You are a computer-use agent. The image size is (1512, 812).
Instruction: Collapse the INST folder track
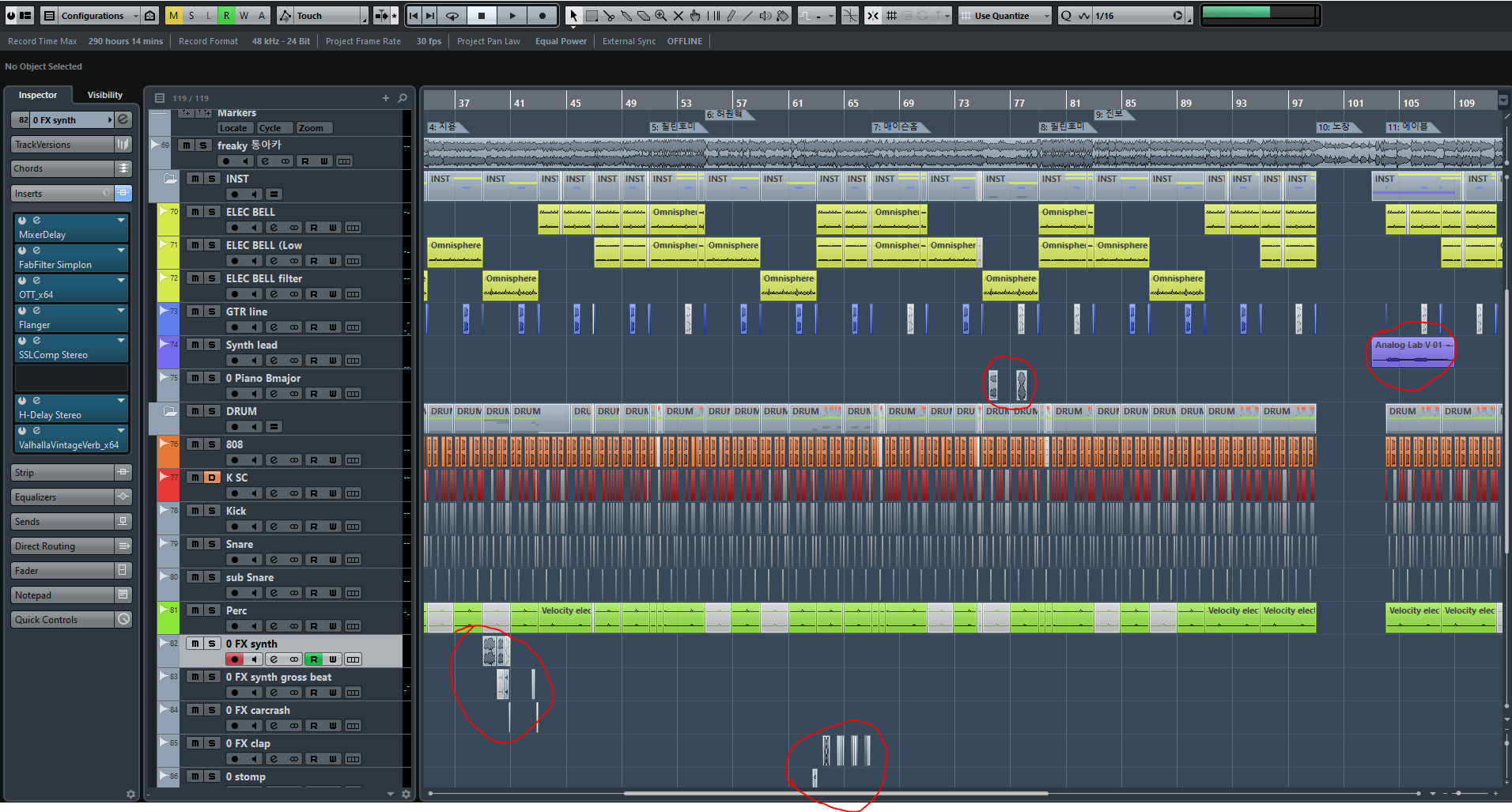click(170, 179)
